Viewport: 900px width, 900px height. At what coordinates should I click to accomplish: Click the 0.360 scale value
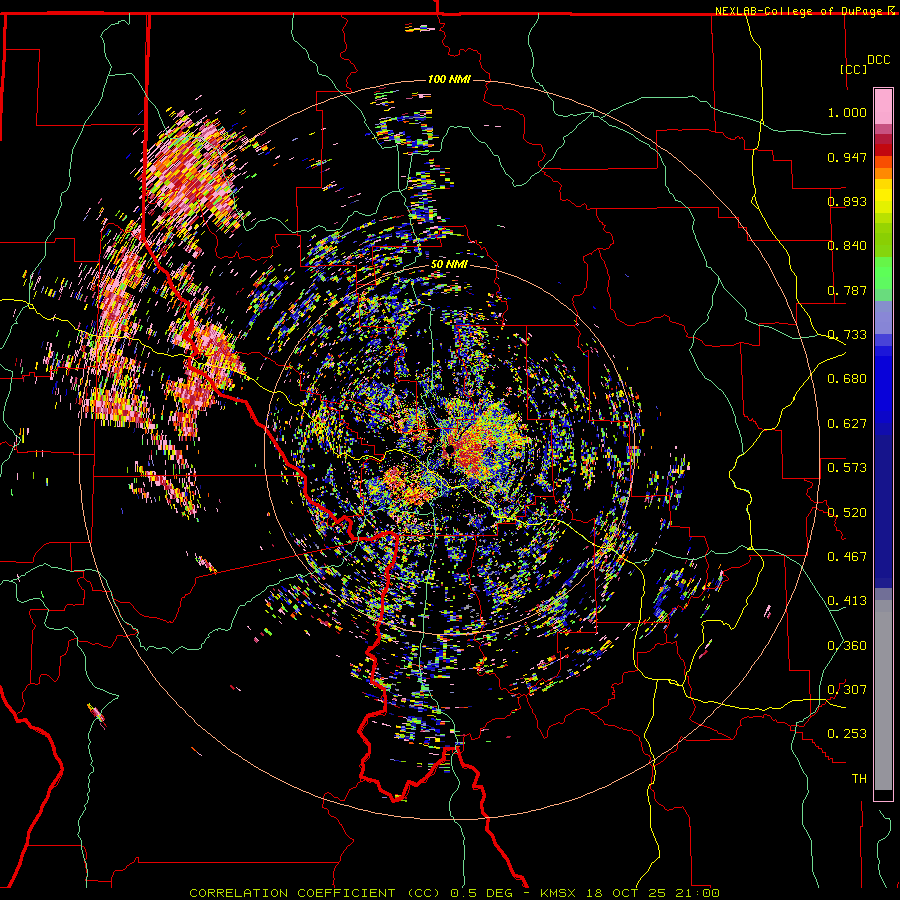click(x=847, y=646)
